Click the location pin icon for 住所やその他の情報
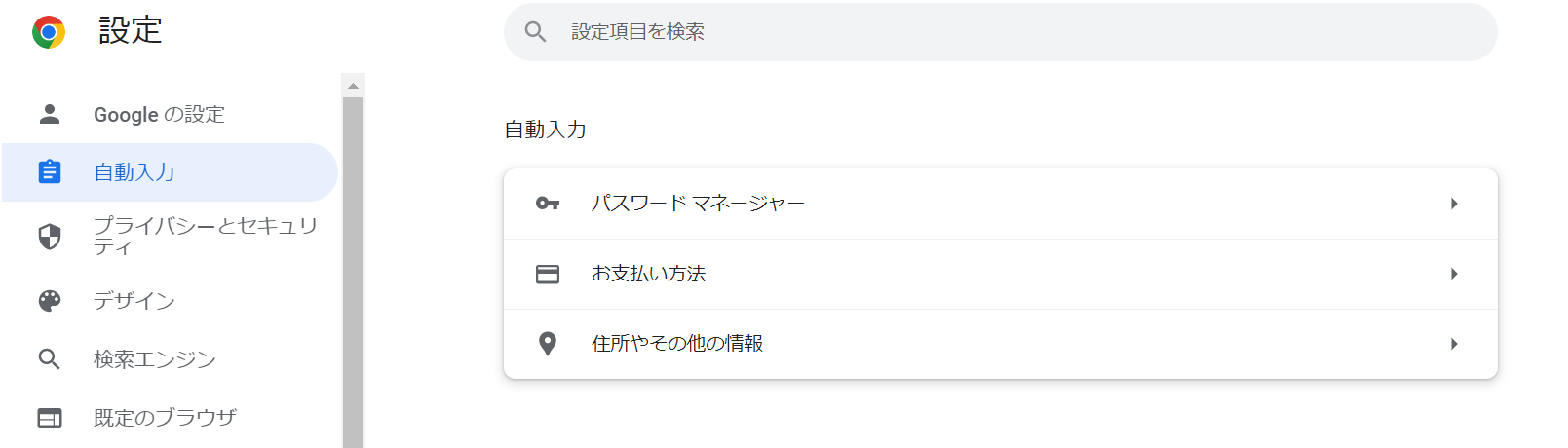 (548, 344)
